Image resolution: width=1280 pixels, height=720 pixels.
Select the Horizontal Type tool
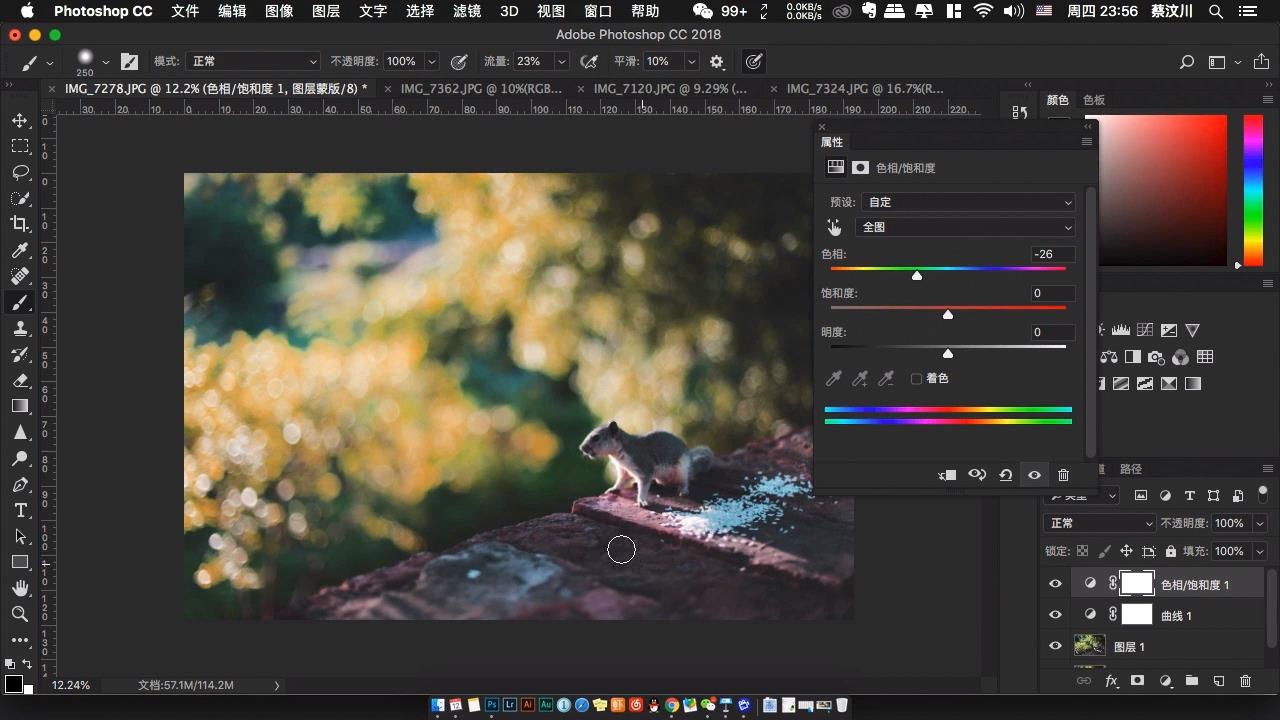point(20,510)
